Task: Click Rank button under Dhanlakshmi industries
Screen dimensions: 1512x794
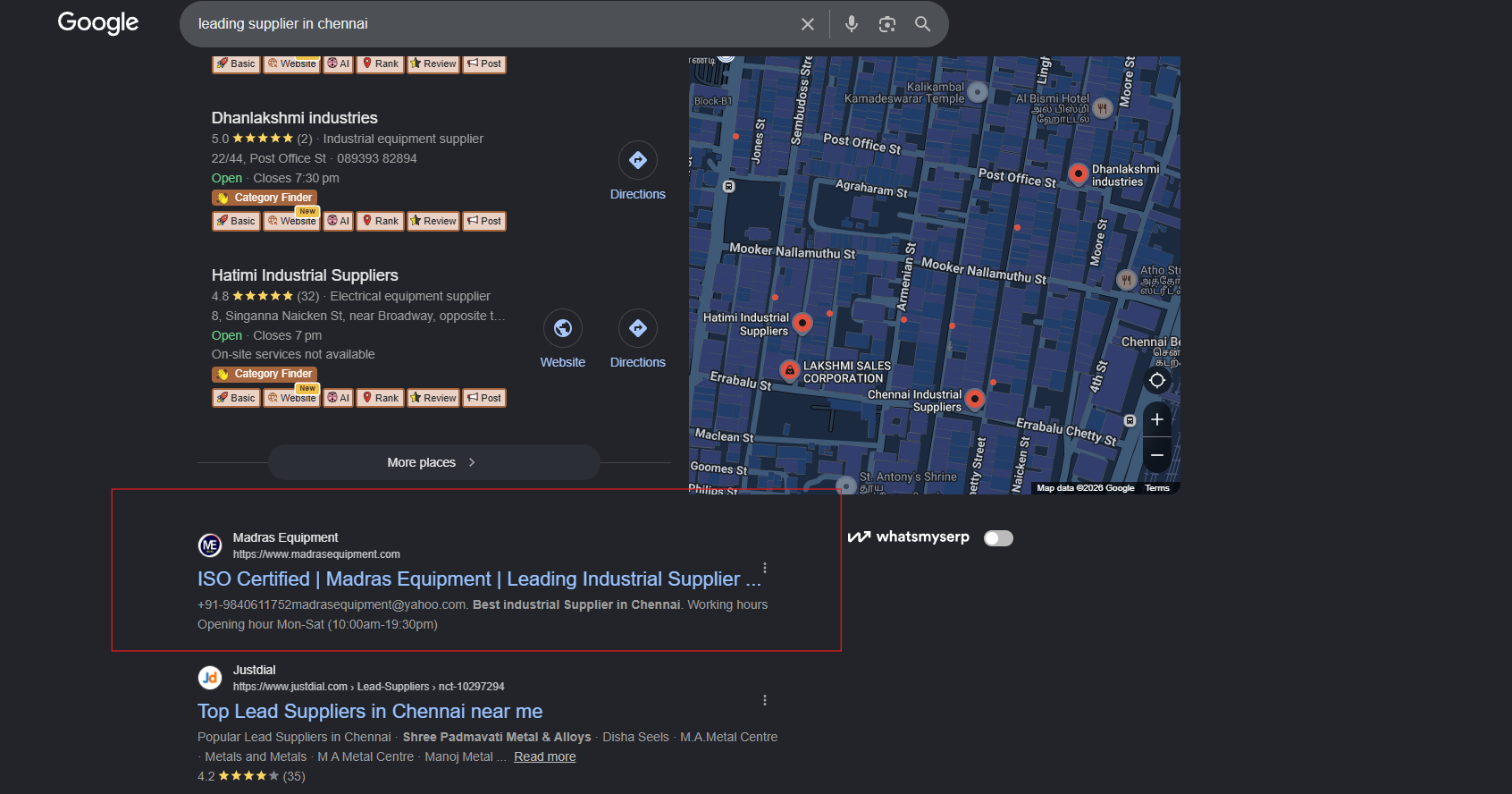Action: (x=381, y=221)
